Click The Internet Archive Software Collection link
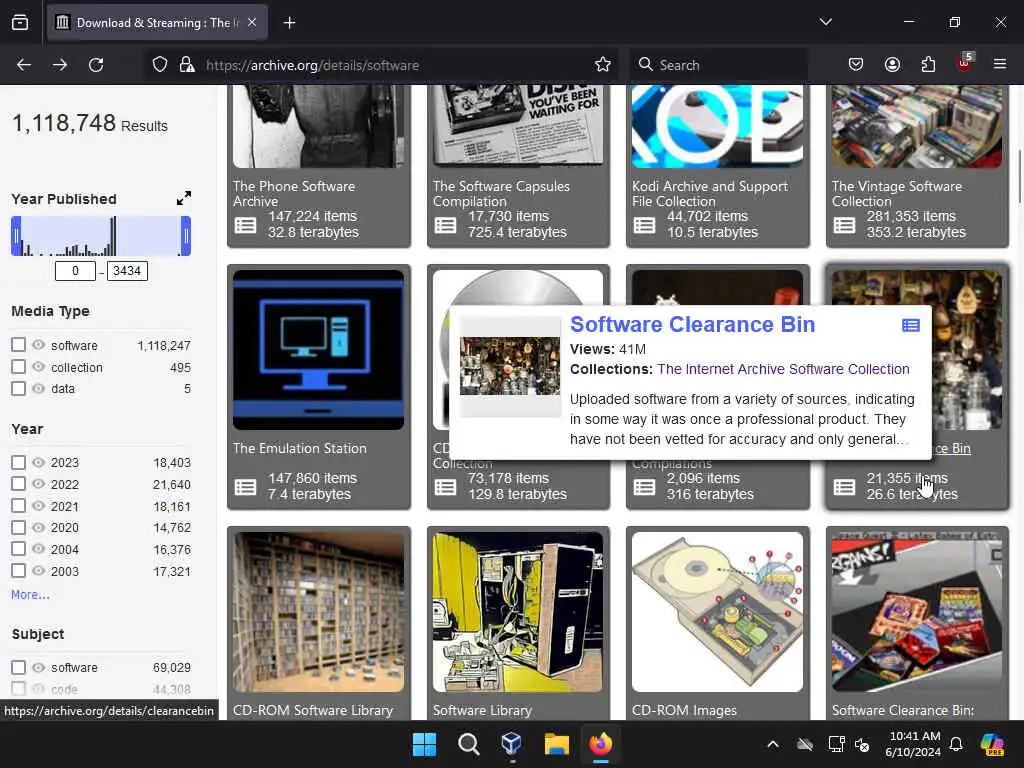The width and height of the screenshot is (1024, 768). pos(783,369)
